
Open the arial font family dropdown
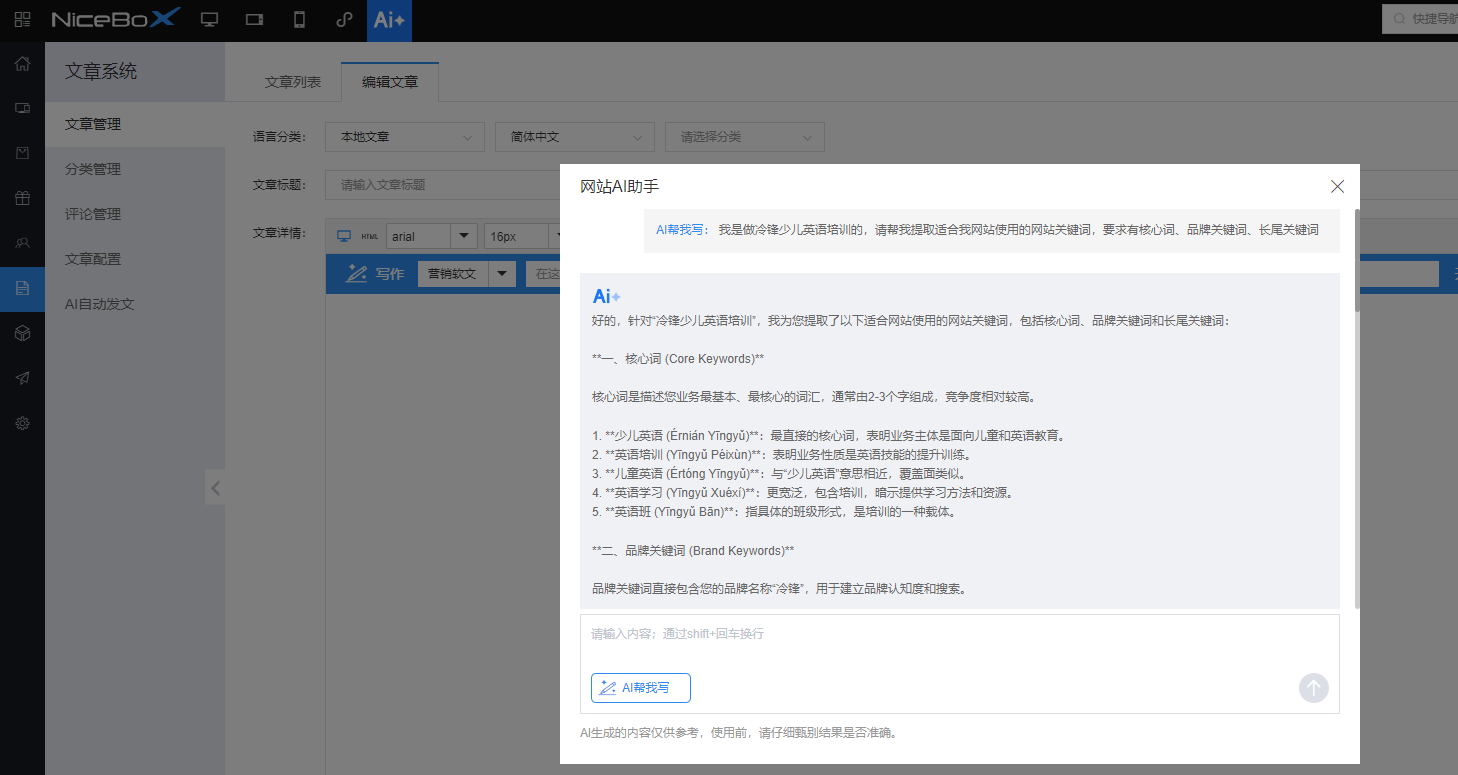[x=431, y=235]
